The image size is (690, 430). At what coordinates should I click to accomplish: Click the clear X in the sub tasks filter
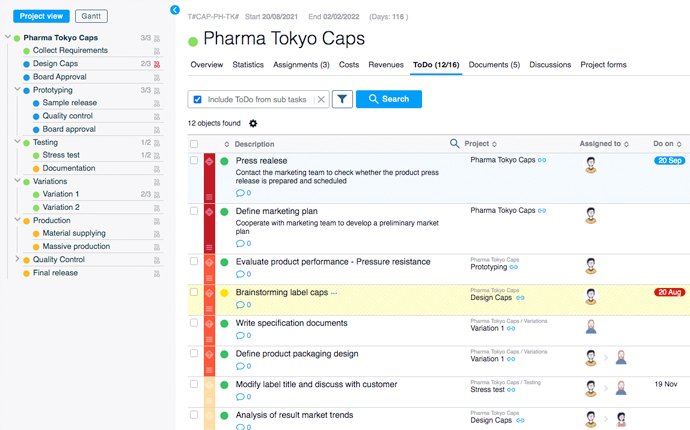321,100
